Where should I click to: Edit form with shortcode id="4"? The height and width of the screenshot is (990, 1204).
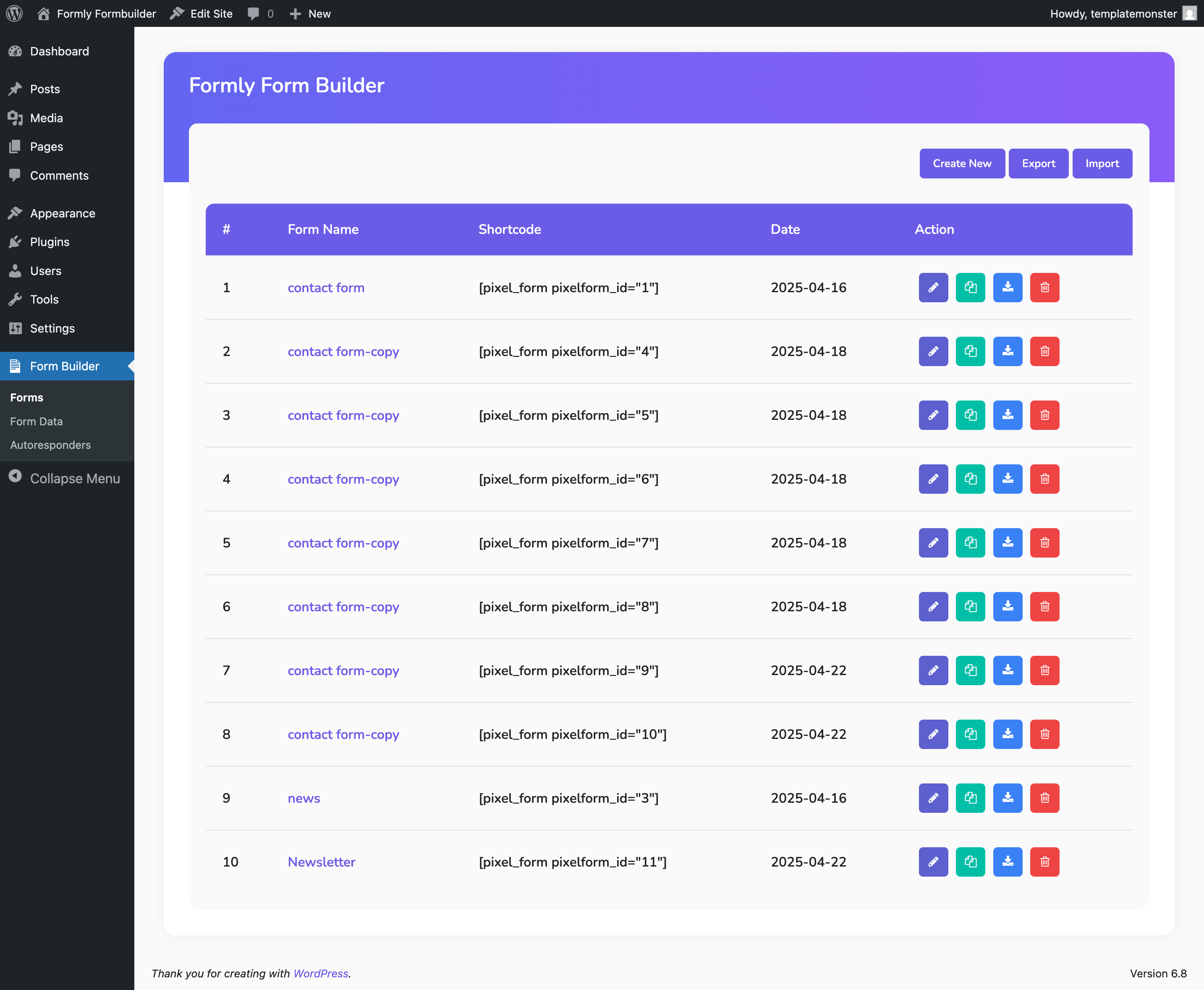coord(933,351)
